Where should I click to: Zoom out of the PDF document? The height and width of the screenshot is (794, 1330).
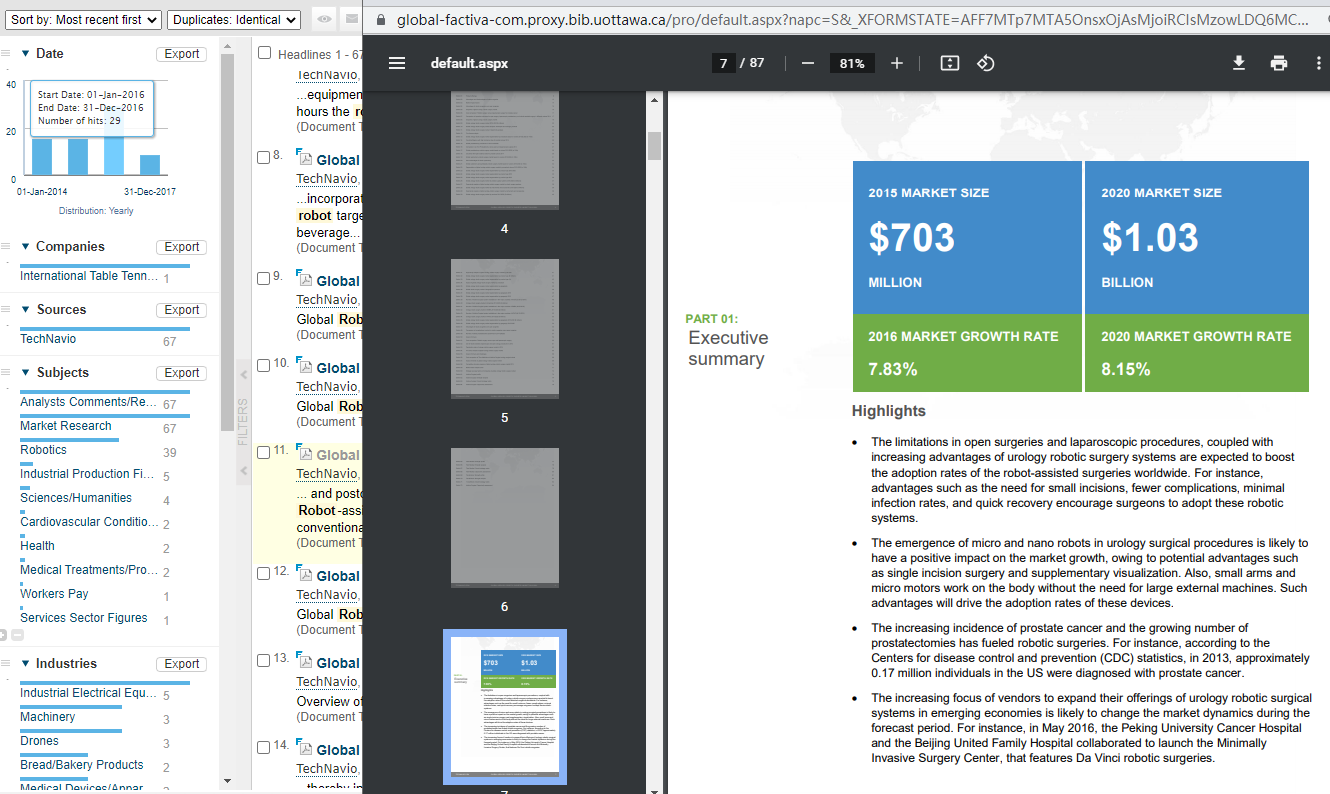click(x=807, y=63)
